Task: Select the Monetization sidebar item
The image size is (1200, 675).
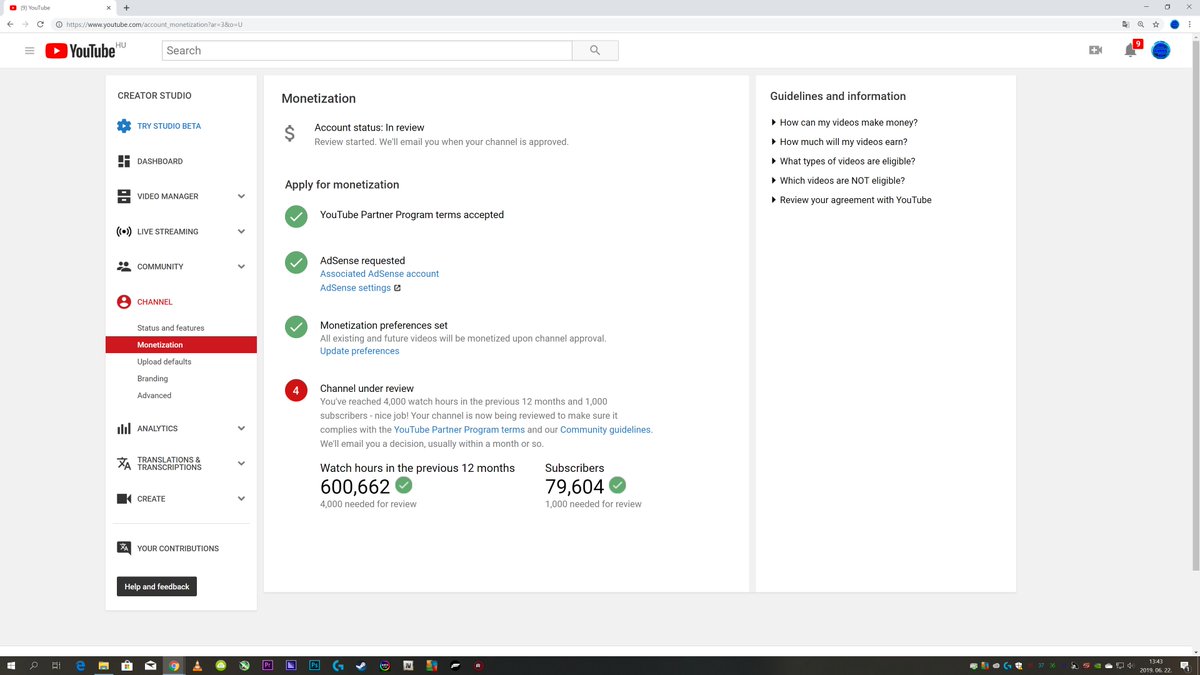Action: point(181,345)
